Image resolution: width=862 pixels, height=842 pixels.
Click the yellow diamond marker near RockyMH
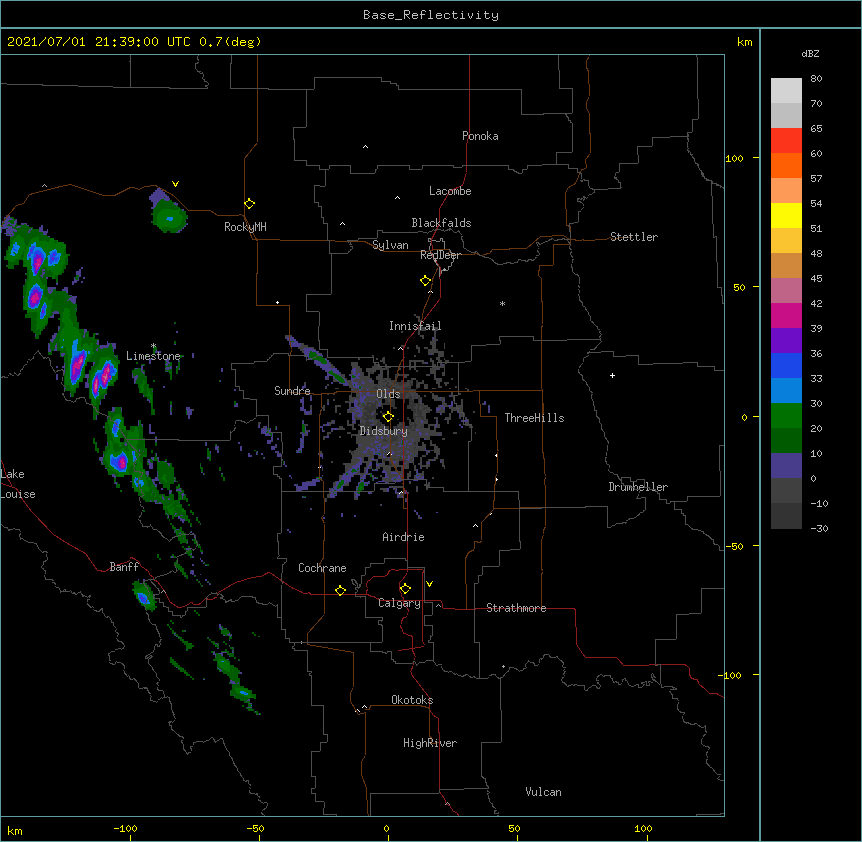pos(249,204)
